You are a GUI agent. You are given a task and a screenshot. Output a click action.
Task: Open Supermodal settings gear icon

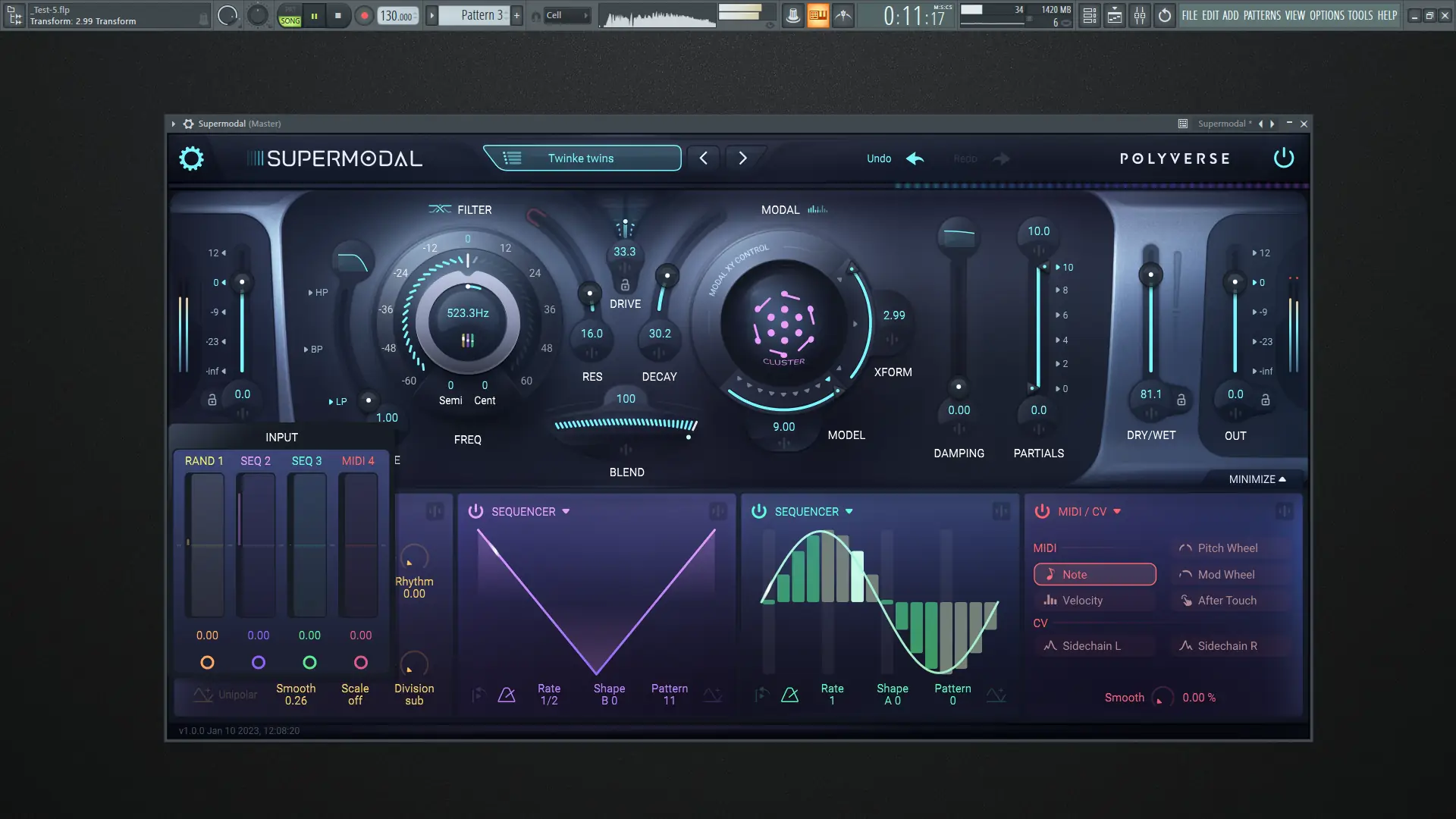[191, 158]
